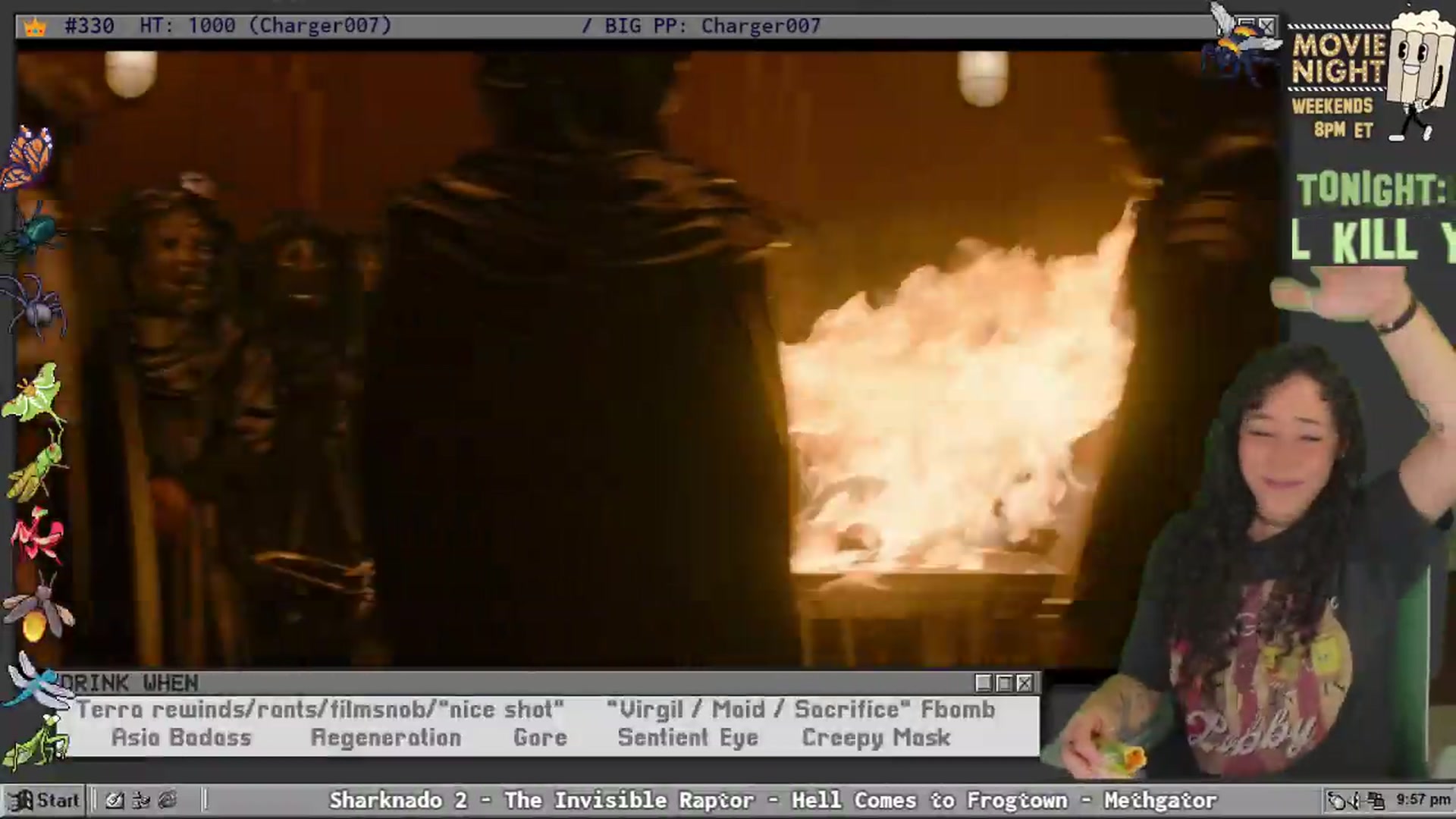Click 'HT: 1000 (Charger007)' text
Screen dimensions: 1456x819
(x=266, y=26)
